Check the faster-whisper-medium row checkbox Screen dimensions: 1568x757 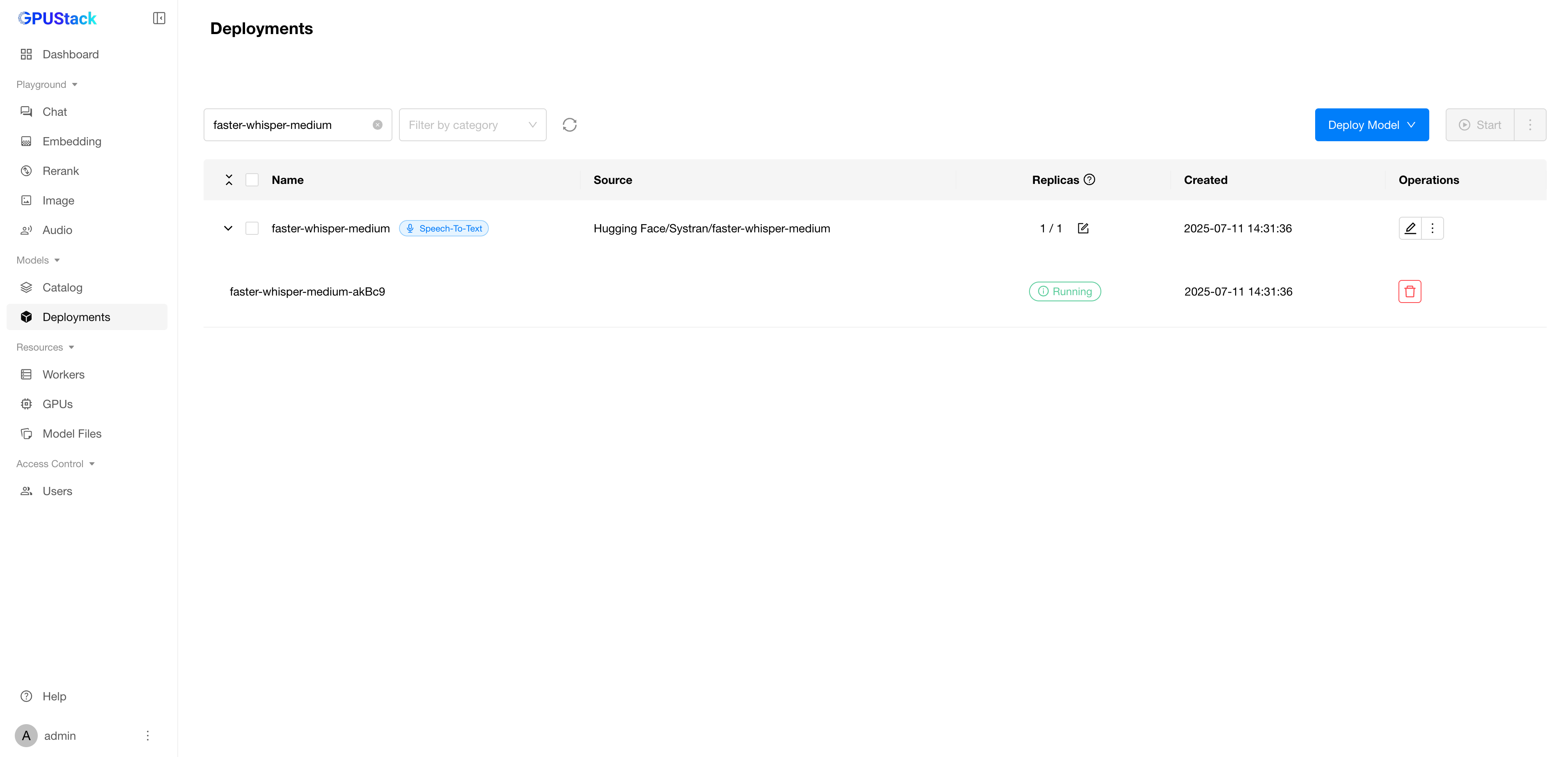252,228
